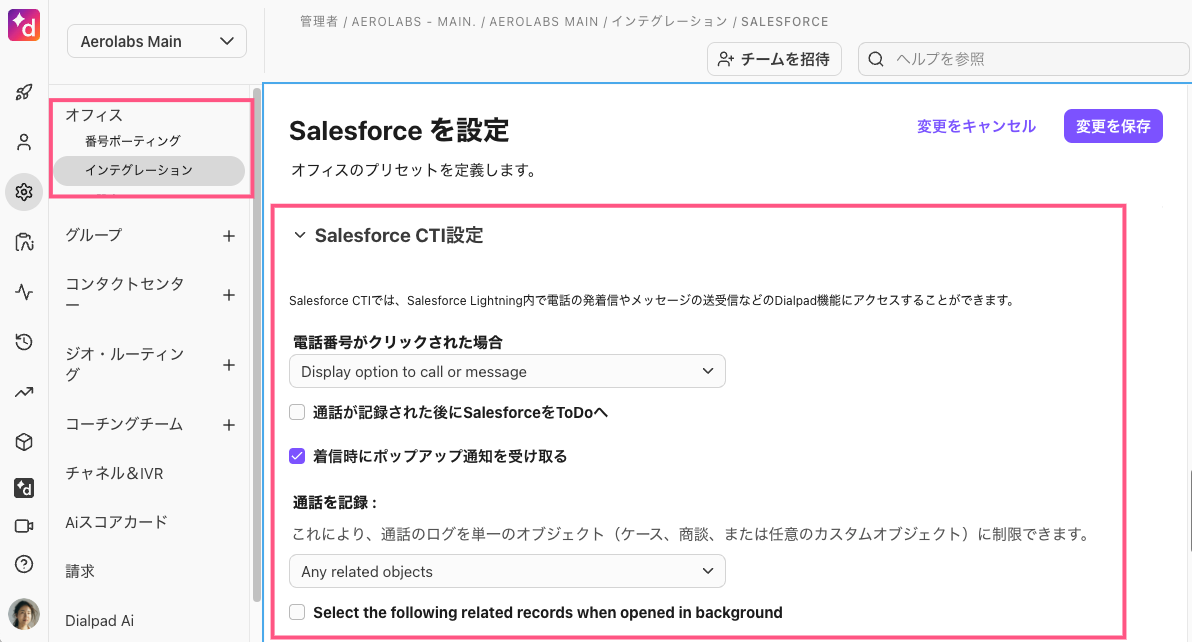Click インテグレーション breadcrumb link
Image resolution: width=1192 pixels, height=642 pixels.
pyautogui.click(x=670, y=22)
